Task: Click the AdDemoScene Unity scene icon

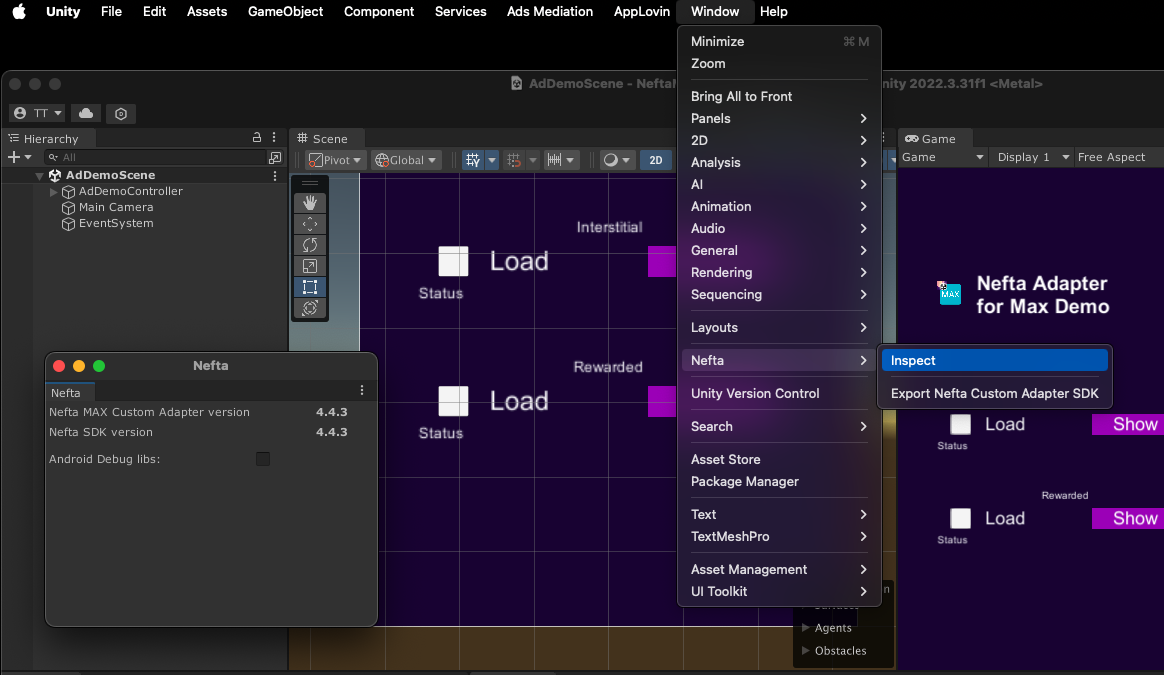Action: click(x=55, y=175)
